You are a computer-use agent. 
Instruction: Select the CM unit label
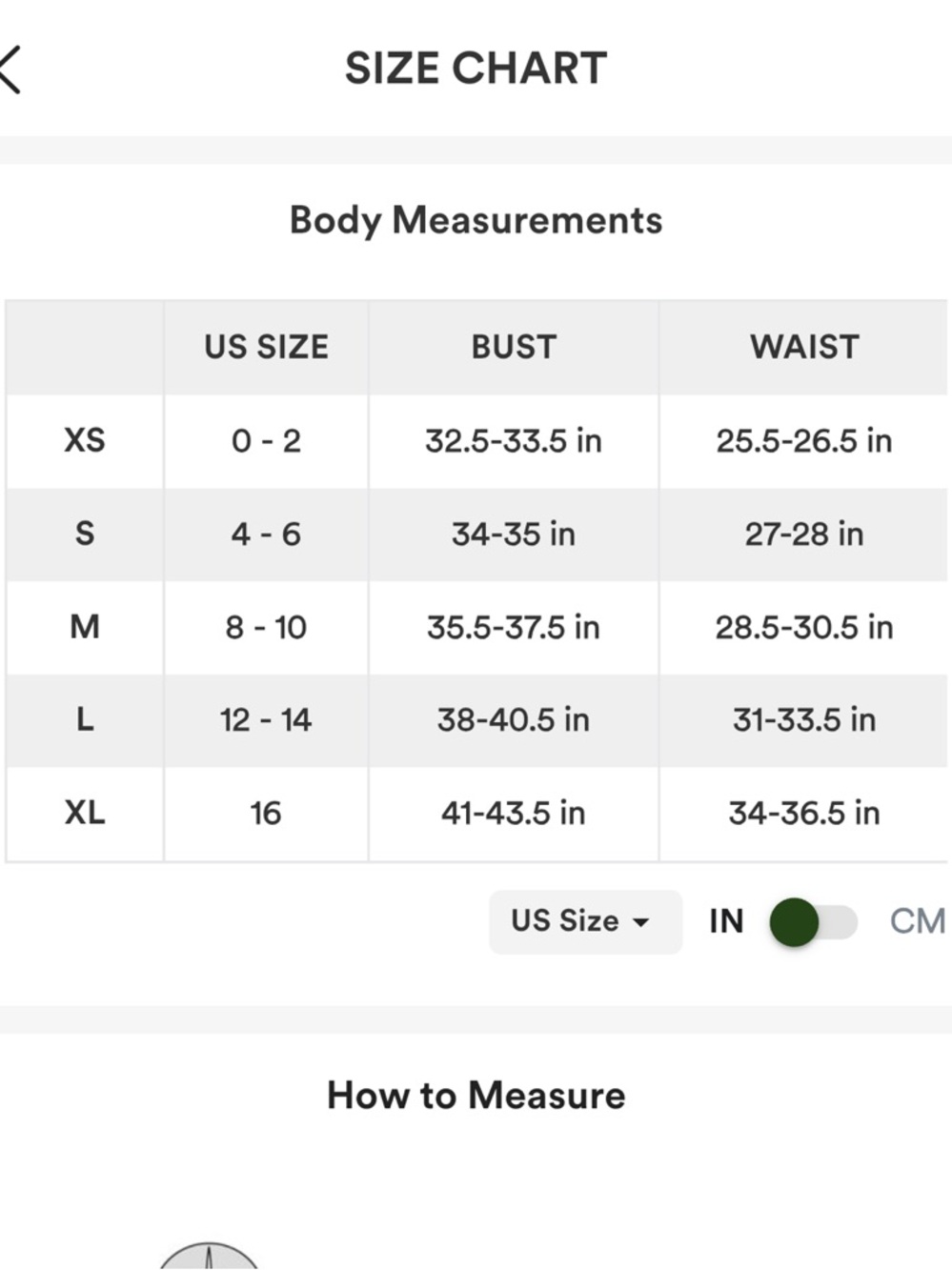[x=917, y=921]
